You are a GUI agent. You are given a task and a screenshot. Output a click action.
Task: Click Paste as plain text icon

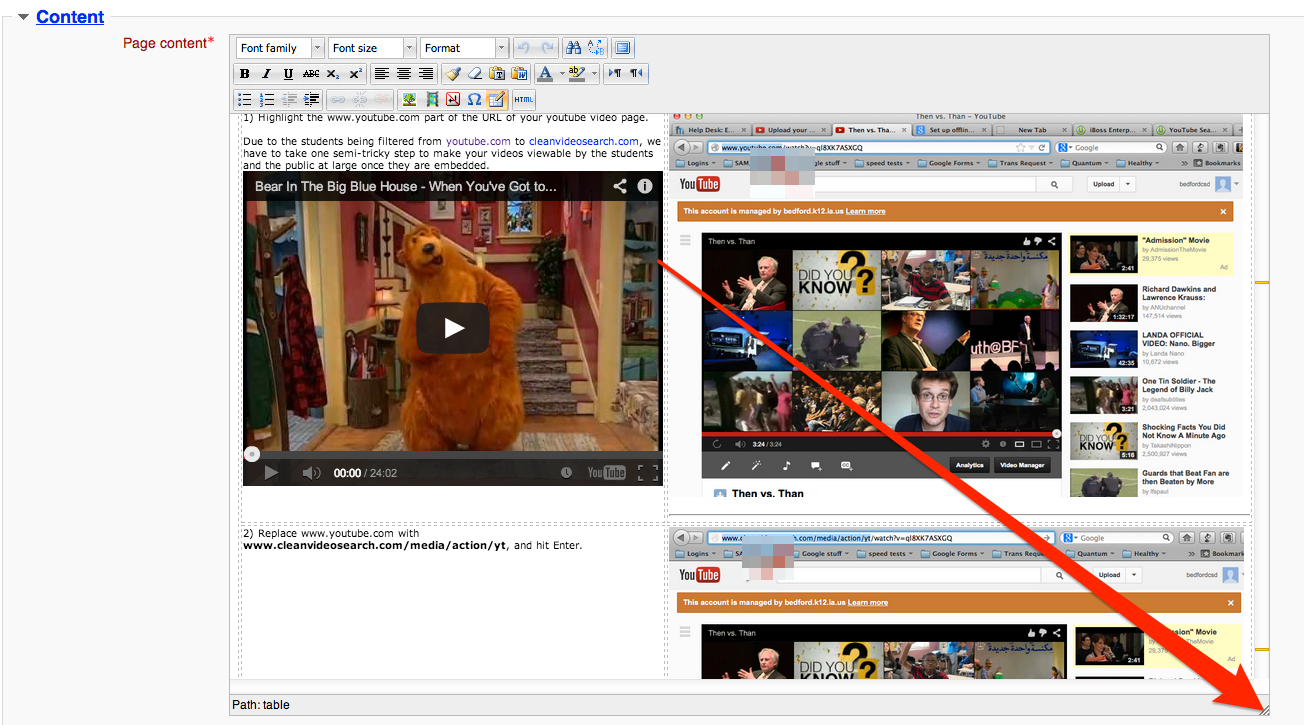(x=496, y=74)
